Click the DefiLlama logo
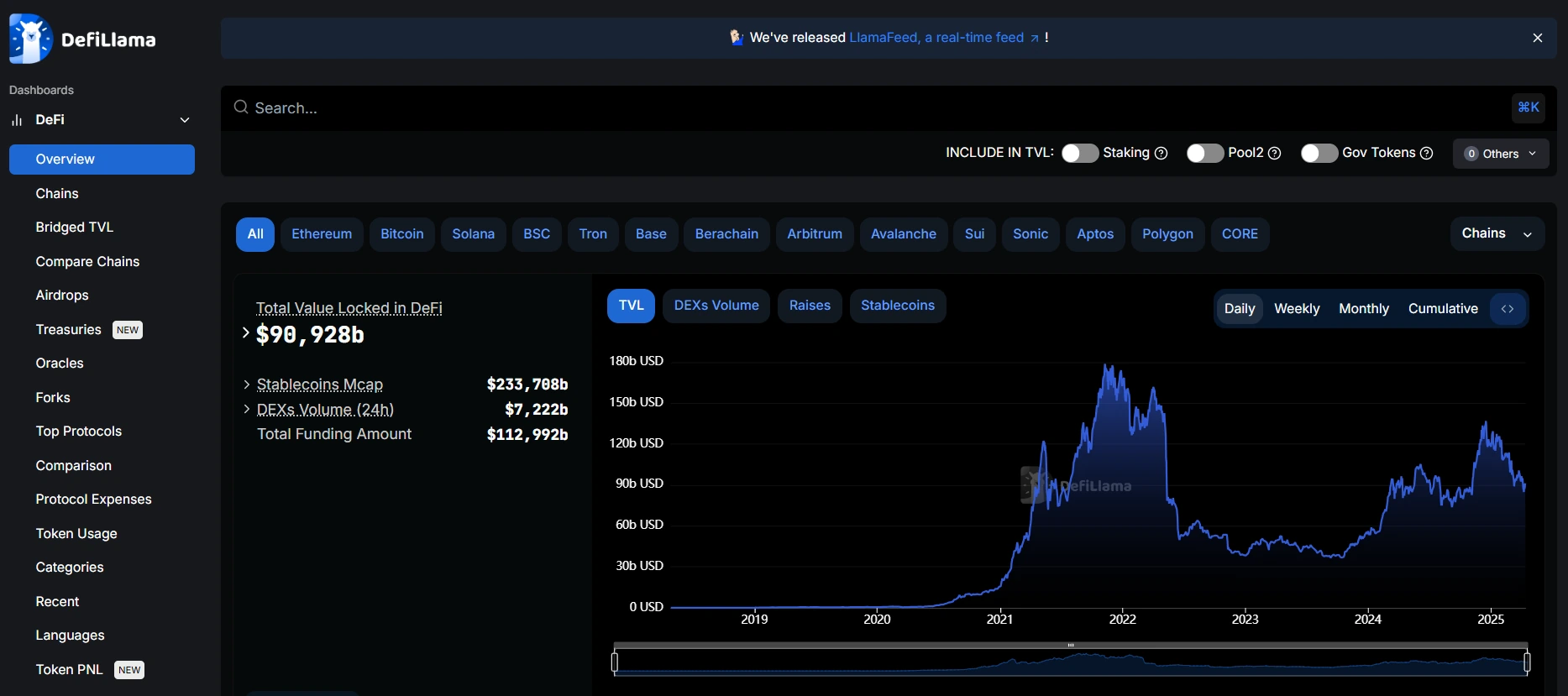Screen dimensions: 1568x696 pyautogui.click(x=82, y=39)
